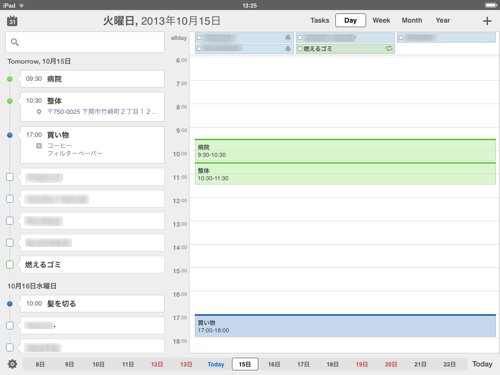Open the 整体 10:30-11:30 calendar block

345,174
